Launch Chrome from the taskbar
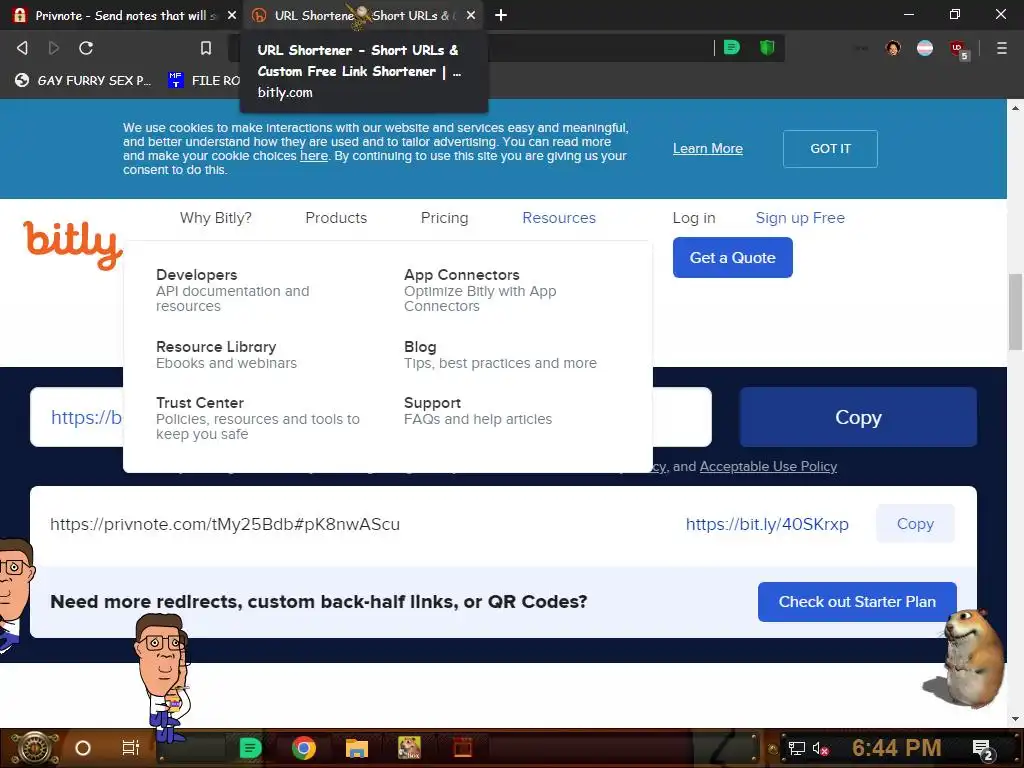 point(304,748)
